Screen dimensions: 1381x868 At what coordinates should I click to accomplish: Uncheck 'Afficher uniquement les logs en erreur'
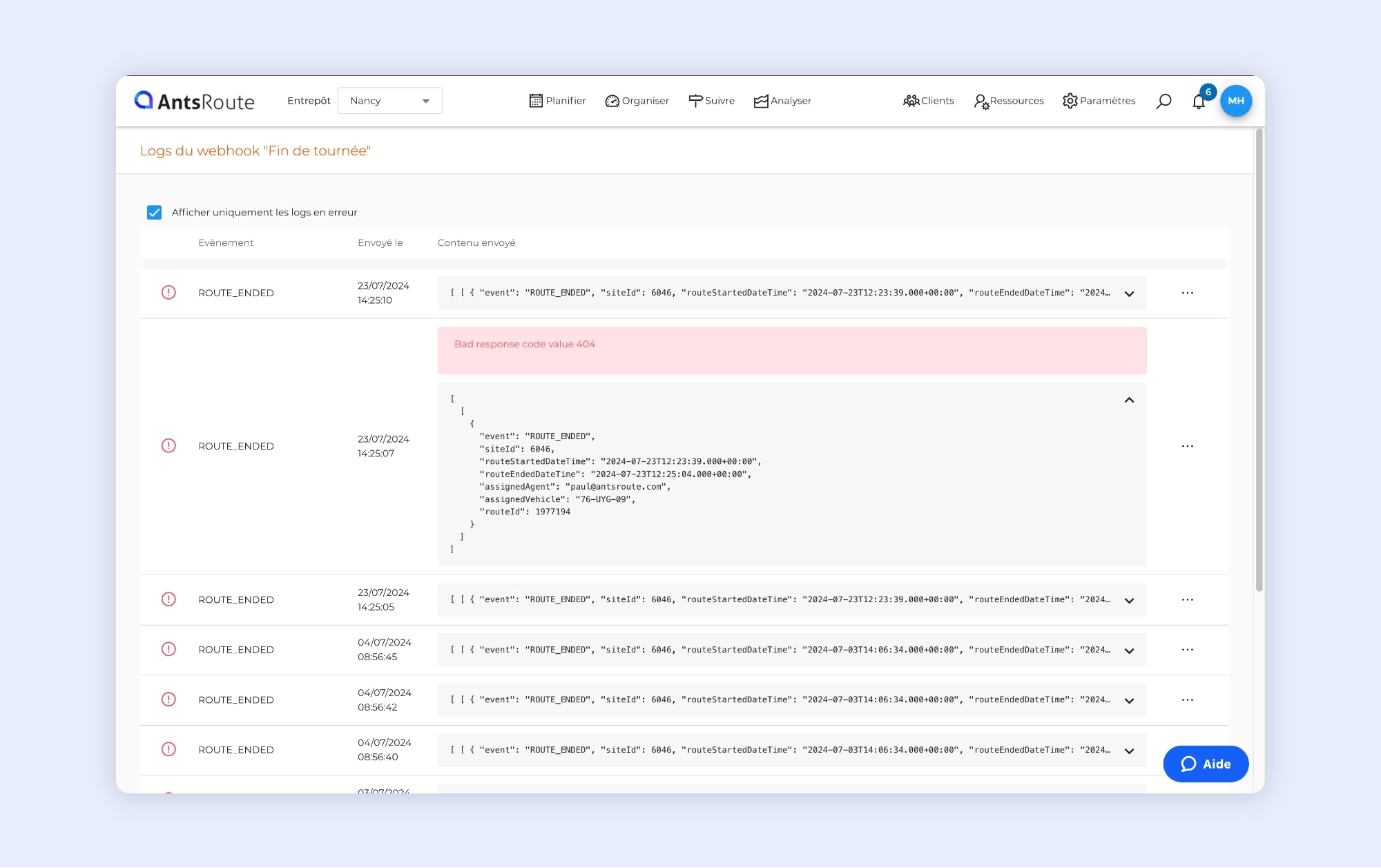[154, 213]
